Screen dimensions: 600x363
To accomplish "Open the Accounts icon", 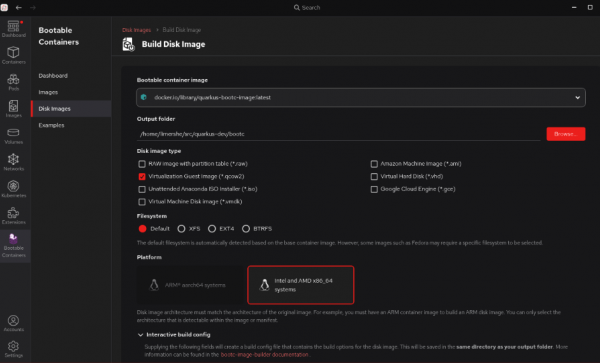I will point(13,323).
